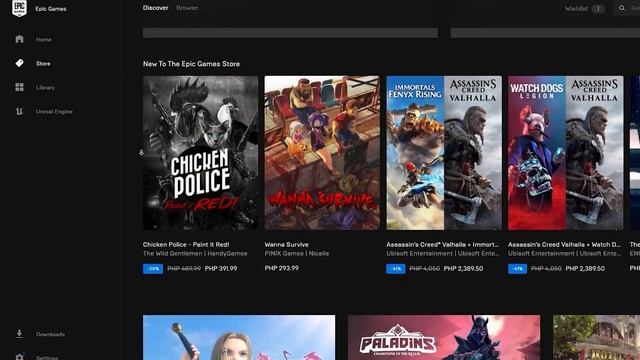Click 'Assassin's Creed Valhalla + Watch D...' title
Viewport: 640px width, 360px height.
(564, 244)
